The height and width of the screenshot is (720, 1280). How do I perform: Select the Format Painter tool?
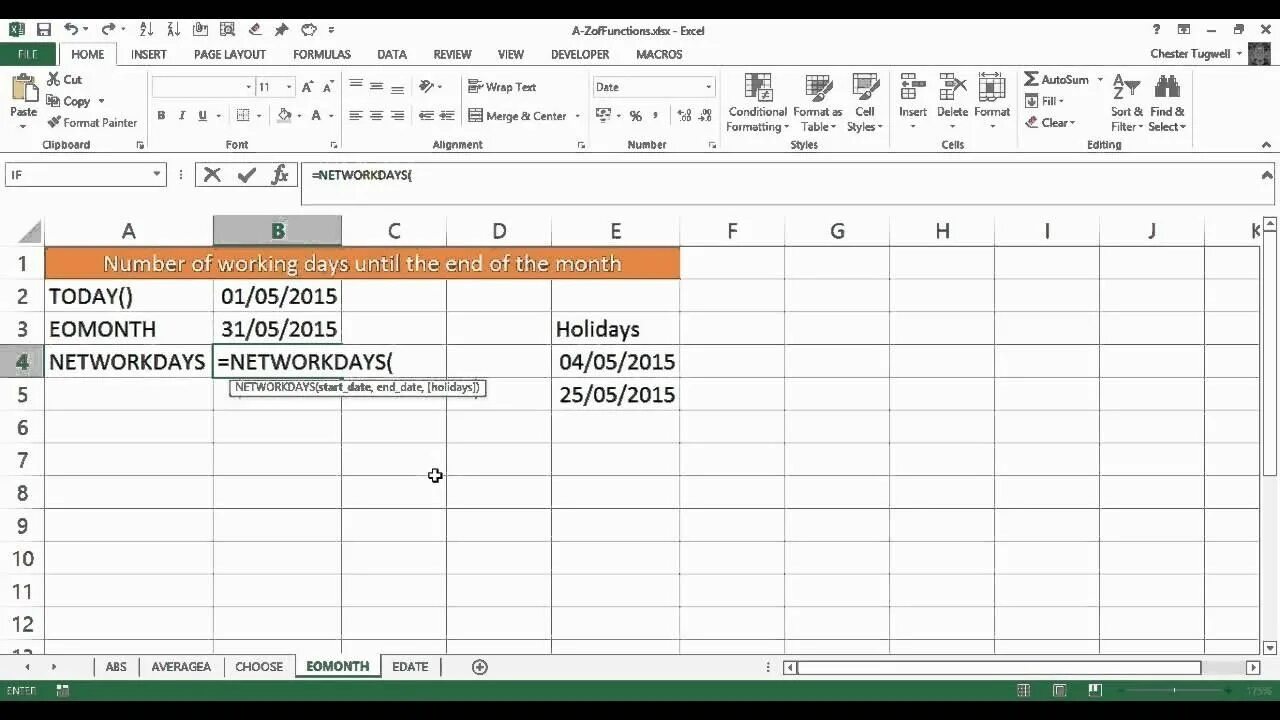[x=92, y=122]
